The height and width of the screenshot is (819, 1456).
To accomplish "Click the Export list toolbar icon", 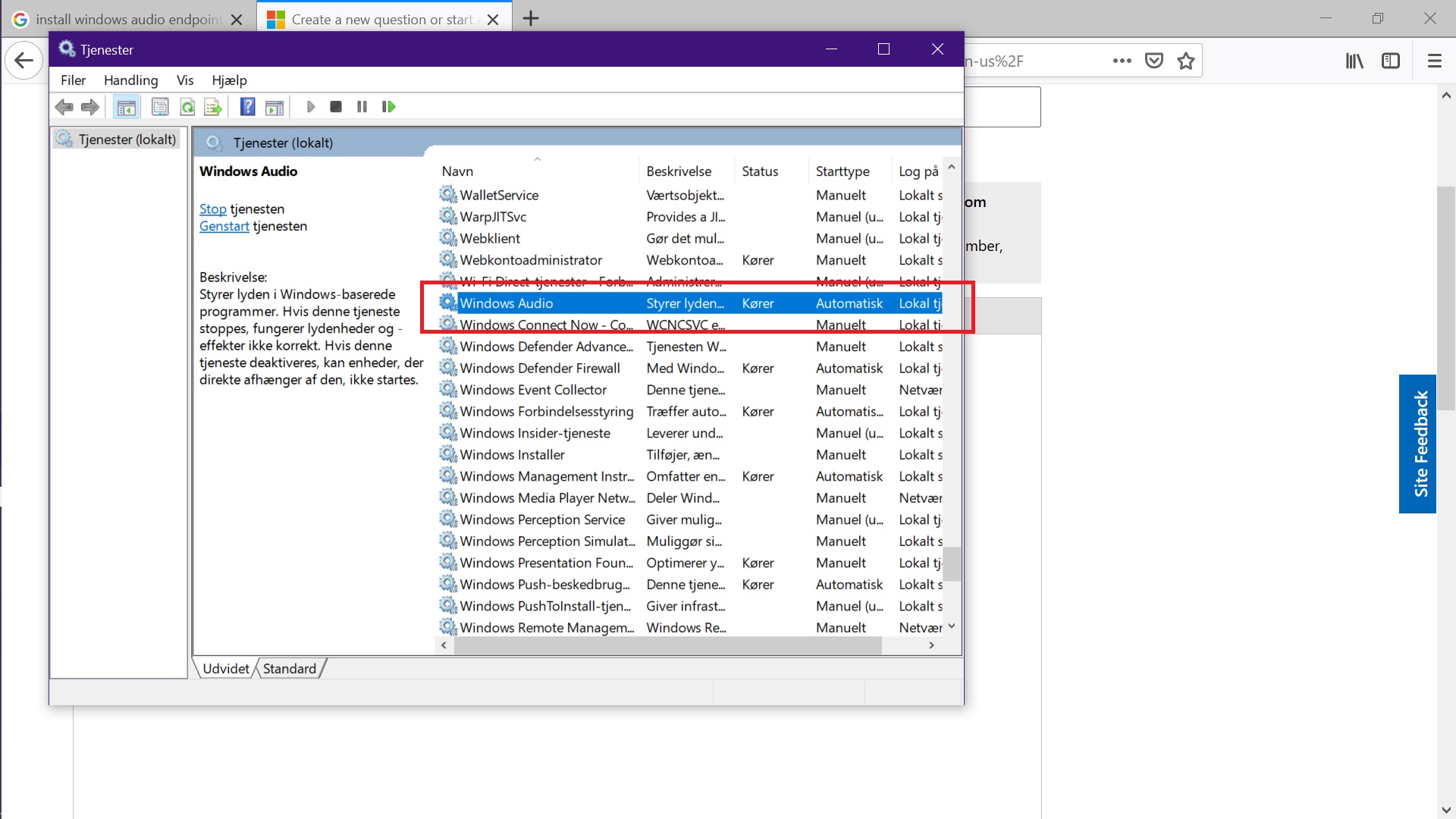I will (213, 107).
